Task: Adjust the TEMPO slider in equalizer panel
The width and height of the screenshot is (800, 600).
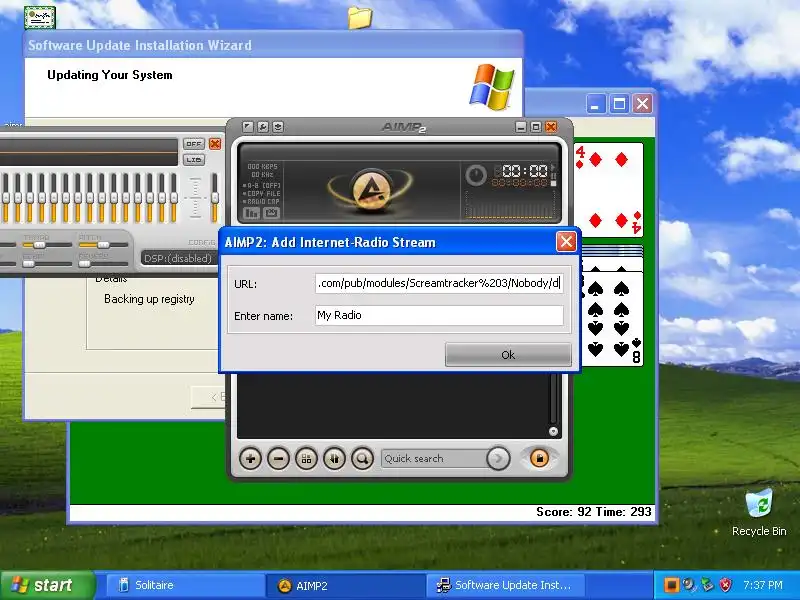Action: [x=47, y=245]
